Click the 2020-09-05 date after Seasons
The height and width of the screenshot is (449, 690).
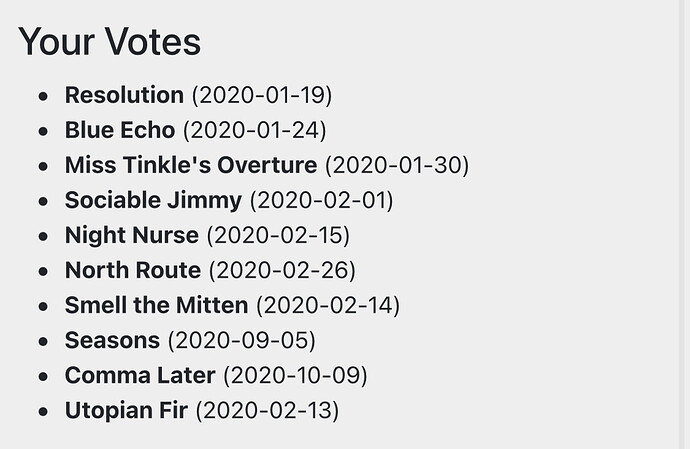click(242, 340)
